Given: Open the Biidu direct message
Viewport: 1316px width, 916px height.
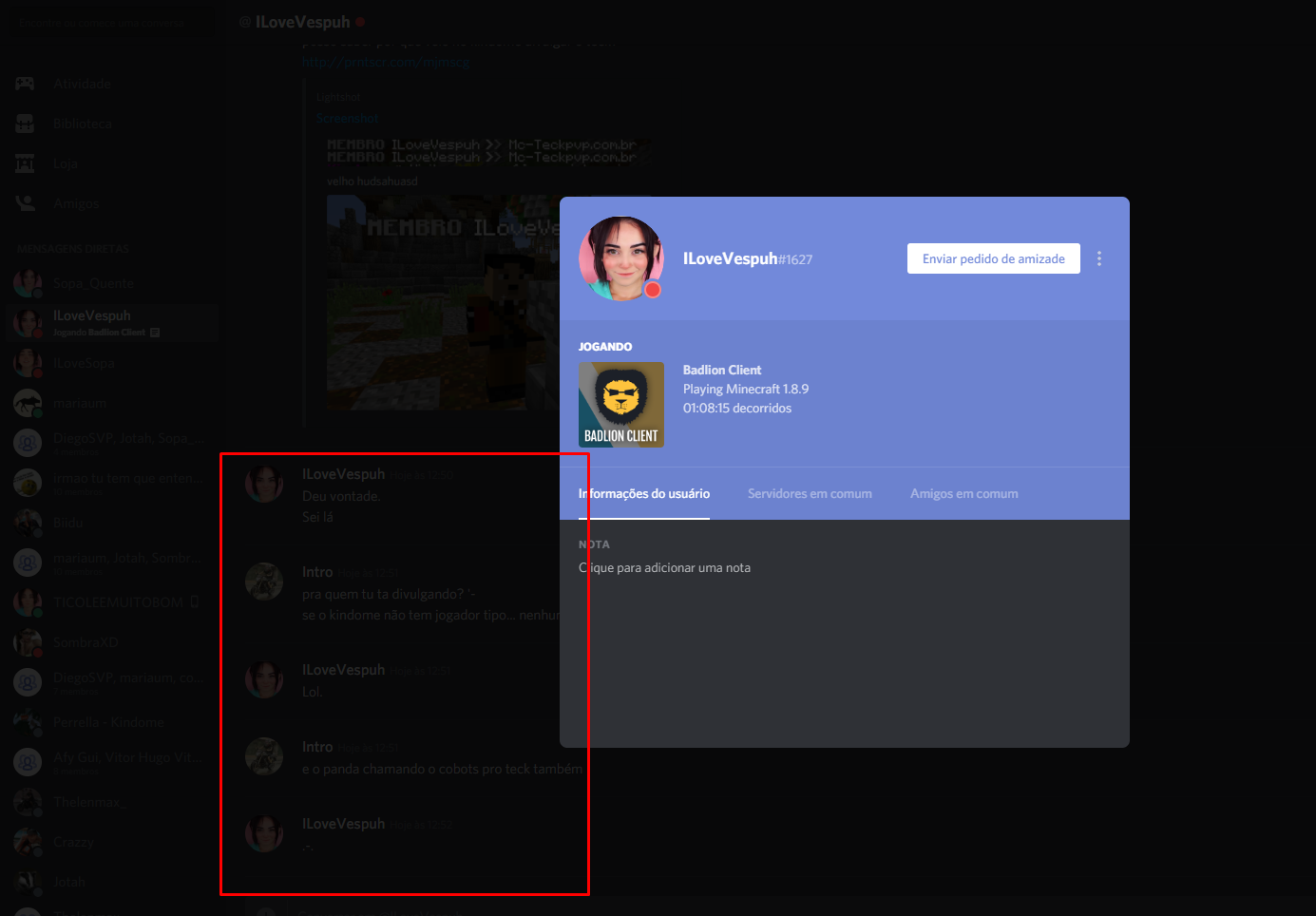Looking at the screenshot, I should click(x=112, y=523).
